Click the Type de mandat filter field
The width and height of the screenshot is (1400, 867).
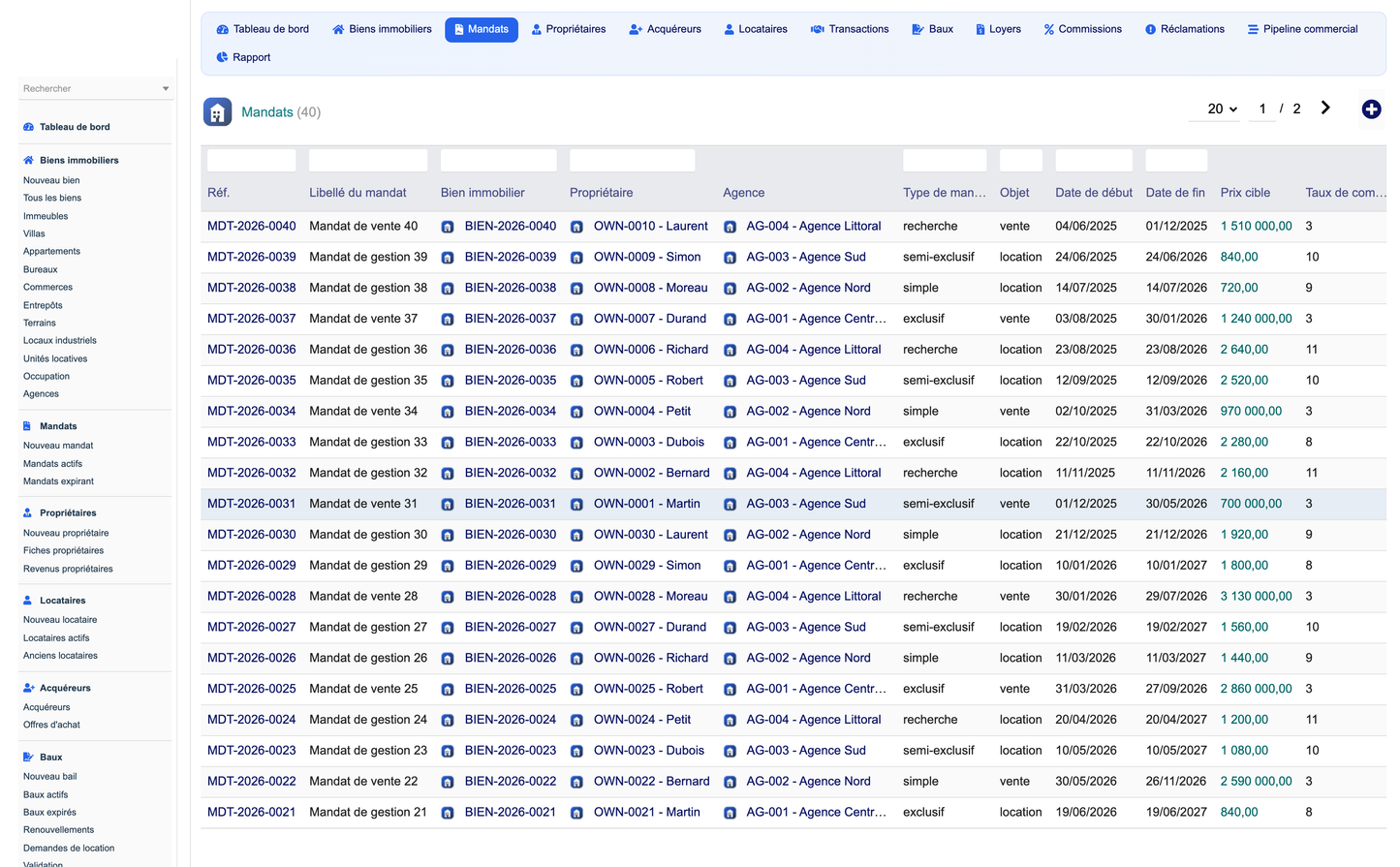[x=945, y=161]
